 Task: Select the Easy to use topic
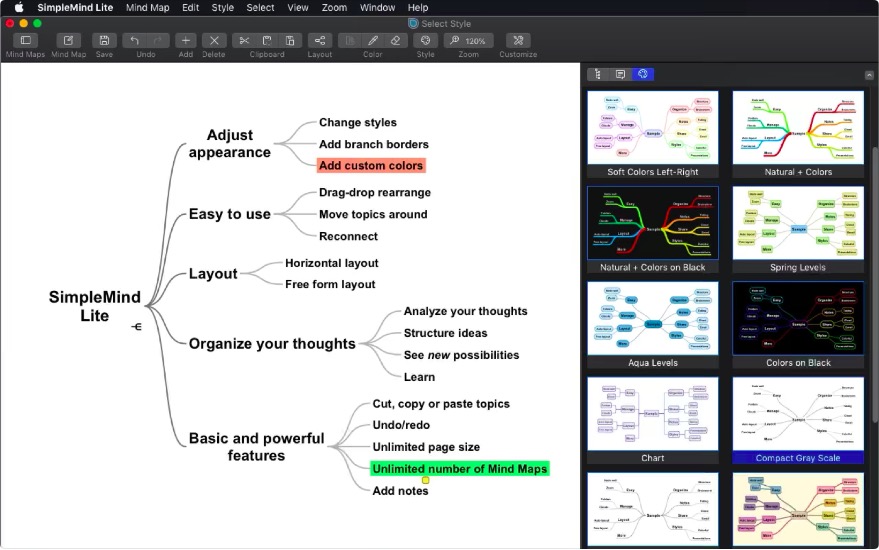[x=230, y=214]
